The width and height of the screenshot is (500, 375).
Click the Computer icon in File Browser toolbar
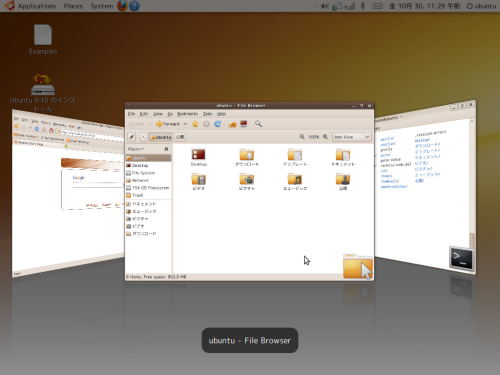coord(244,124)
